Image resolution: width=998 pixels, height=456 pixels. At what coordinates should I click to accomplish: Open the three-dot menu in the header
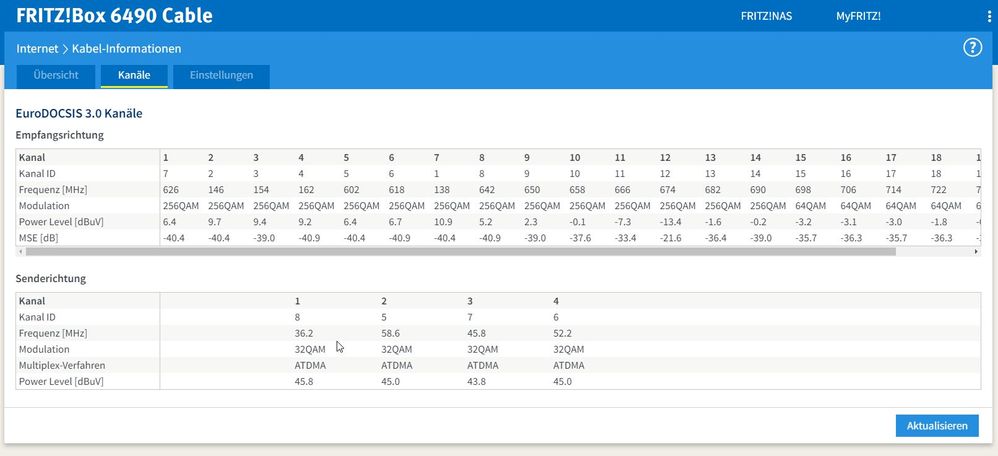pos(989,17)
